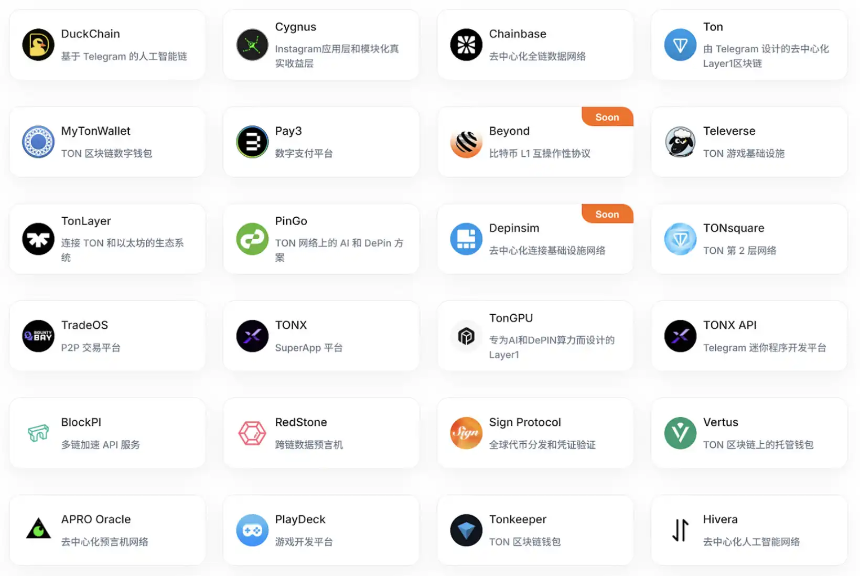Click the Soon badge on Beyond card
The image size is (860, 576).
pyautogui.click(x=607, y=117)
